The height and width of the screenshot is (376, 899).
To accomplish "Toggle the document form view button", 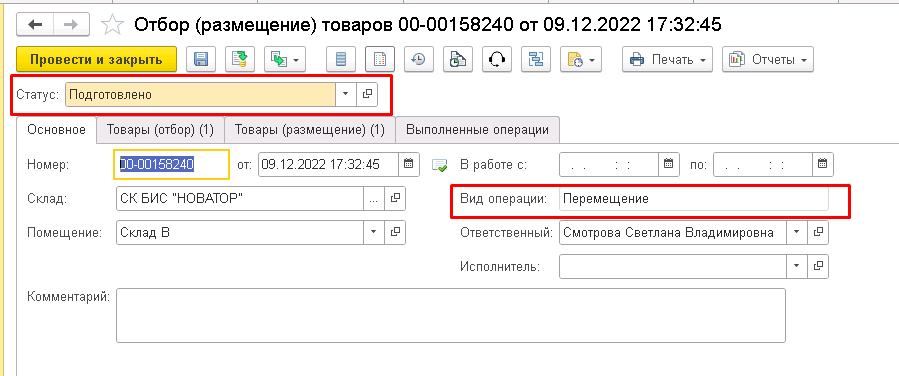I will point(380,60).
